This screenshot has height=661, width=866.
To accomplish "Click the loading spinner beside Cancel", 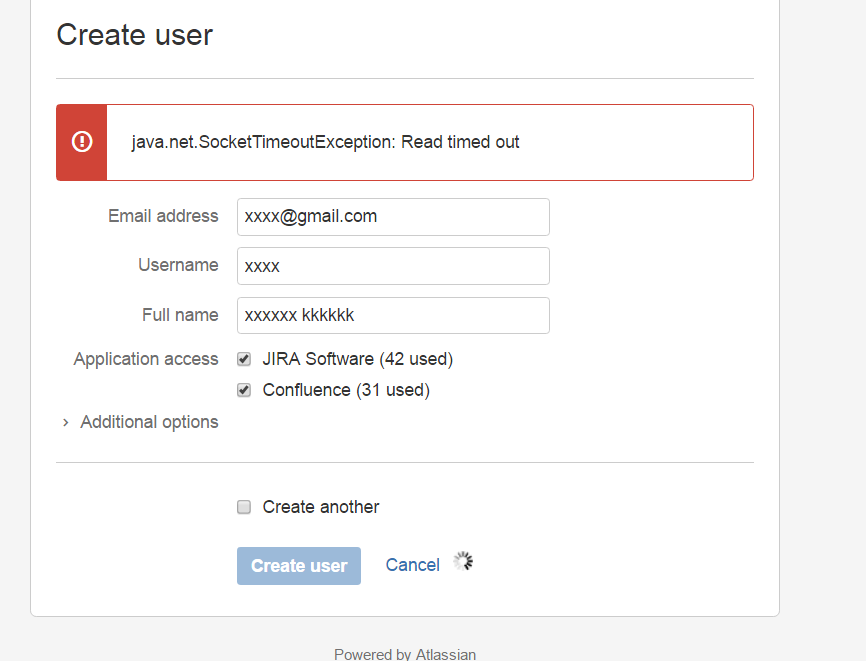I will 462,561.
